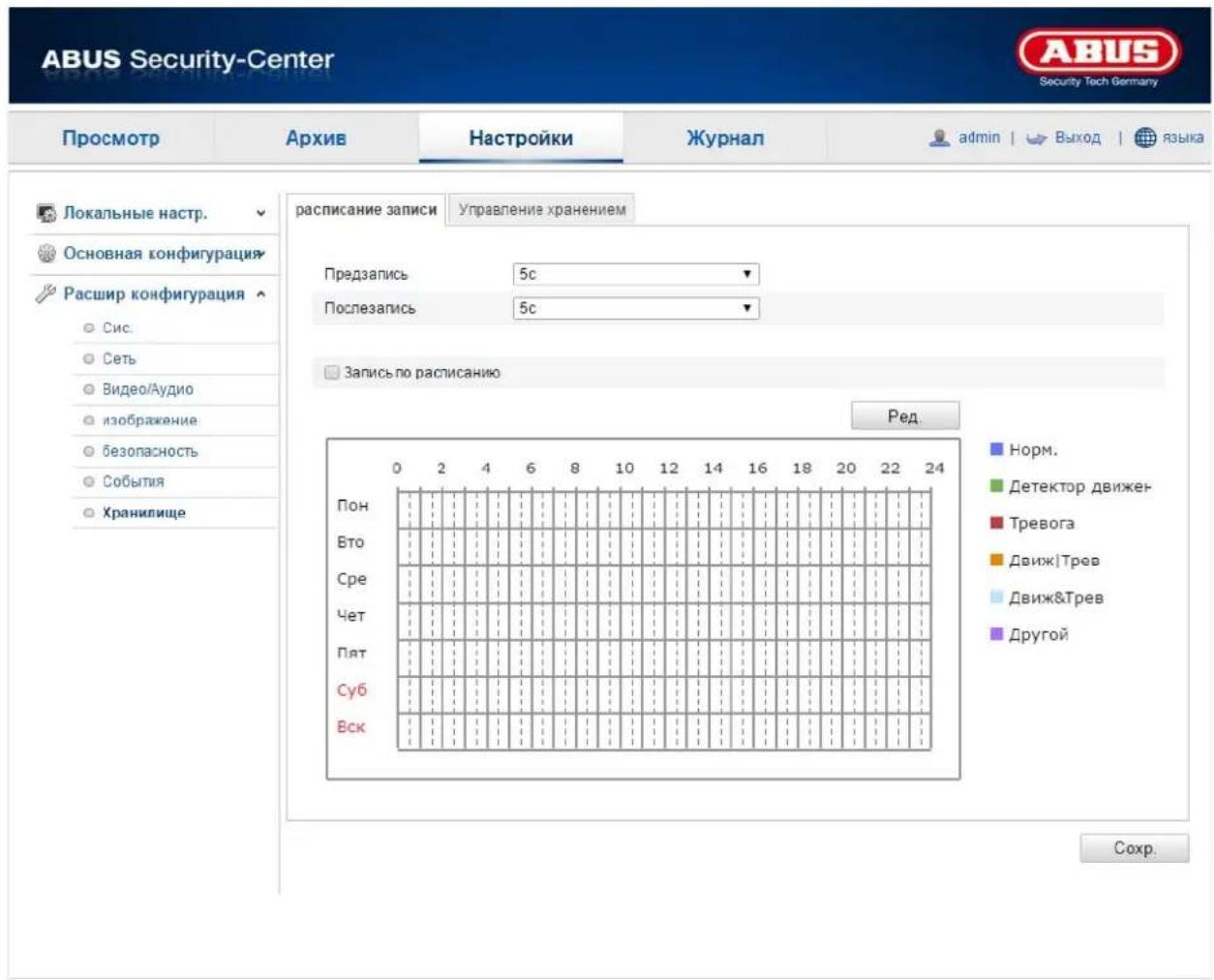
Task: Select the расписание записи tab
Action: pyautogui.click(x=366, y=209)
